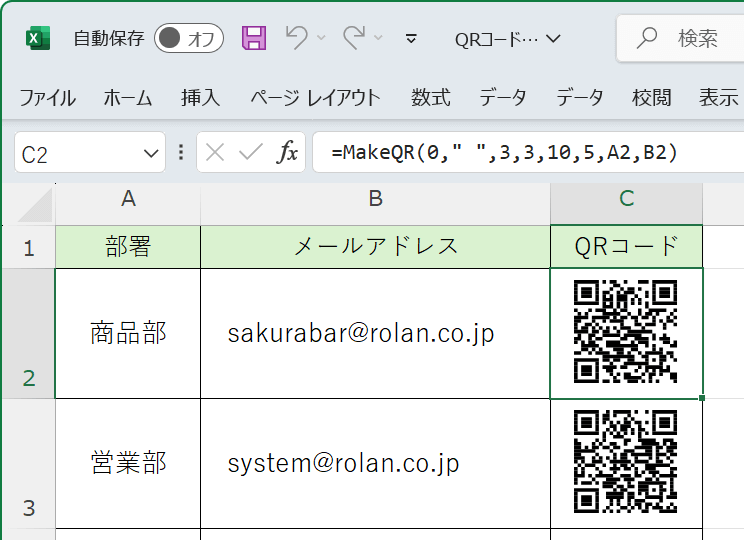Open the ページ レイアウト tab
Image resolution: width=744 pixels, height=540 pixels.
316,98
